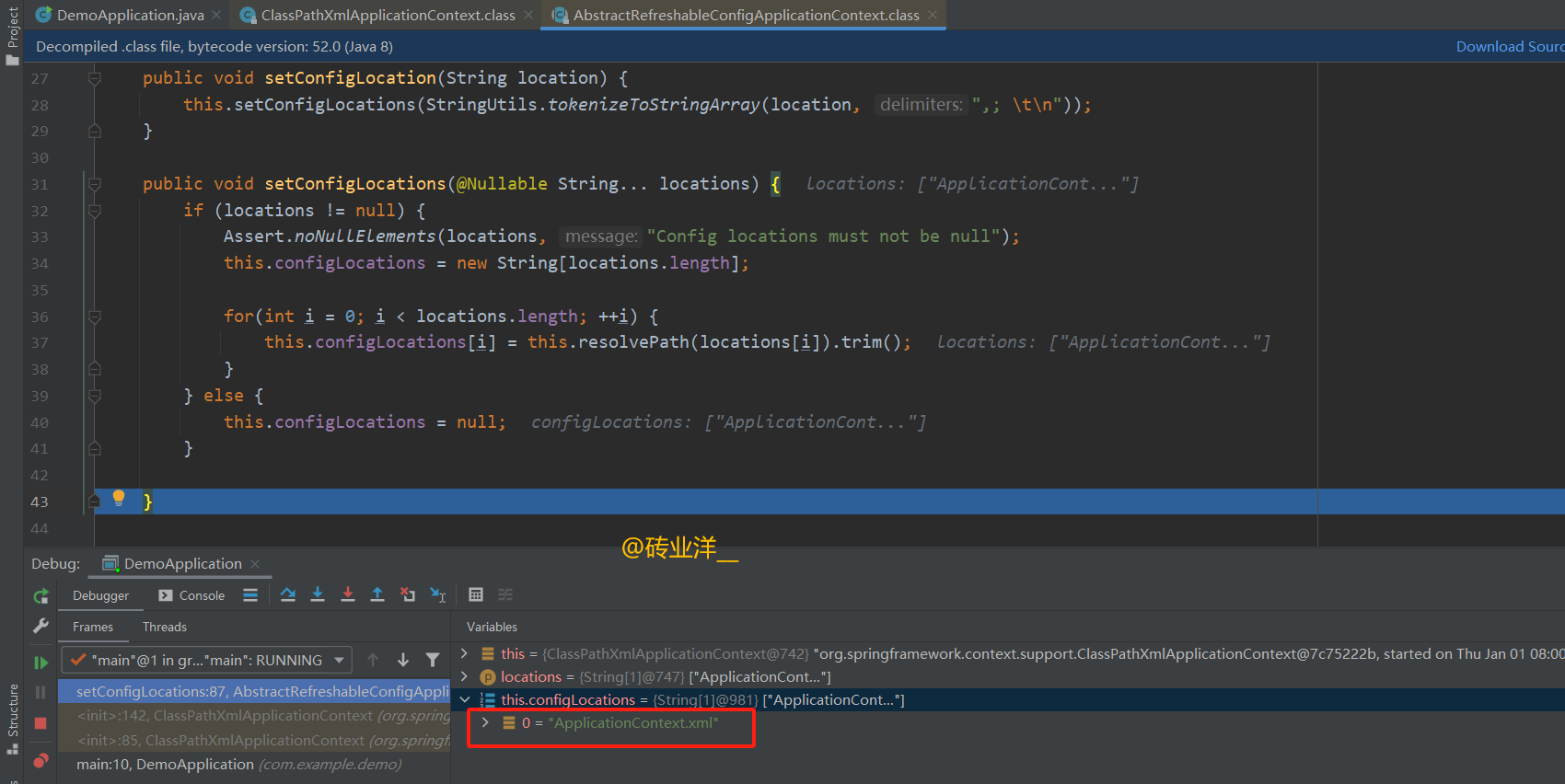Open the Debugger tab
Image resolution: width=1565 pixels, height=784 pixels.
tap(100, 595)
